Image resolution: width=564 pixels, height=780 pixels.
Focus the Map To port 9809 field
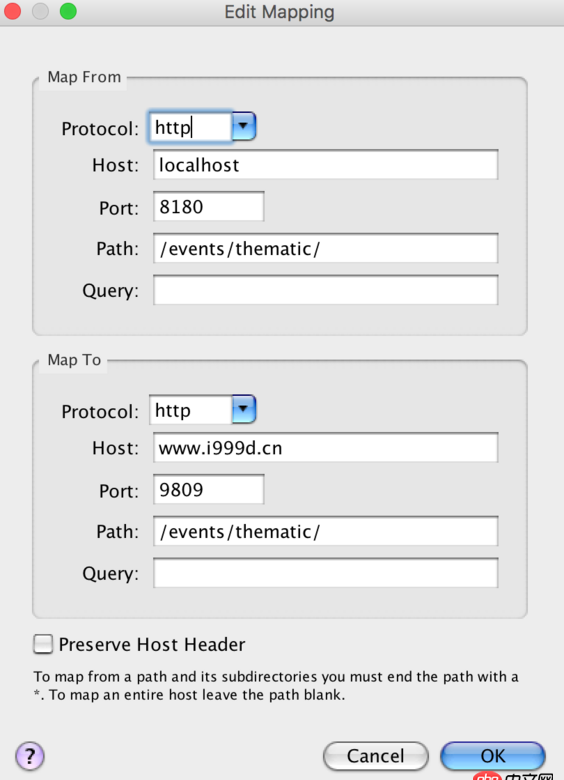tap(208, 489)
